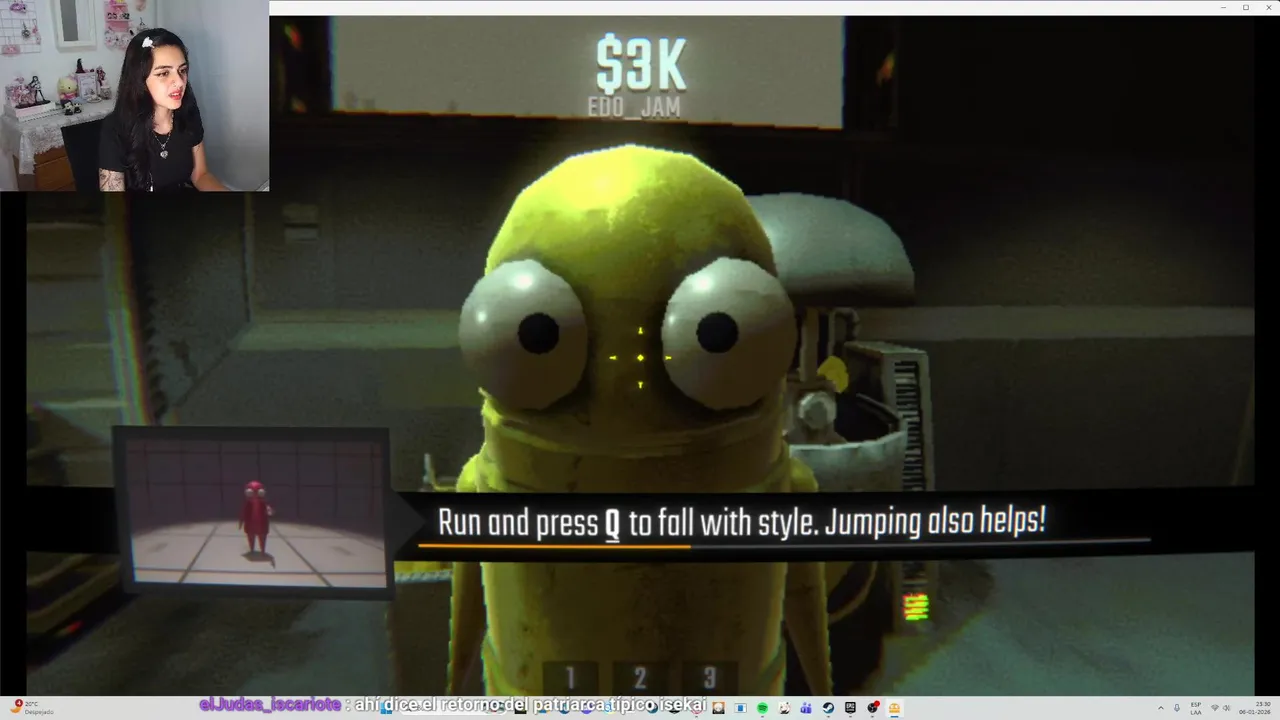The width and height of the screenshot is (1280, 720).
Task: Click the yellow game icon in taskbar
Action: (895, 708)
